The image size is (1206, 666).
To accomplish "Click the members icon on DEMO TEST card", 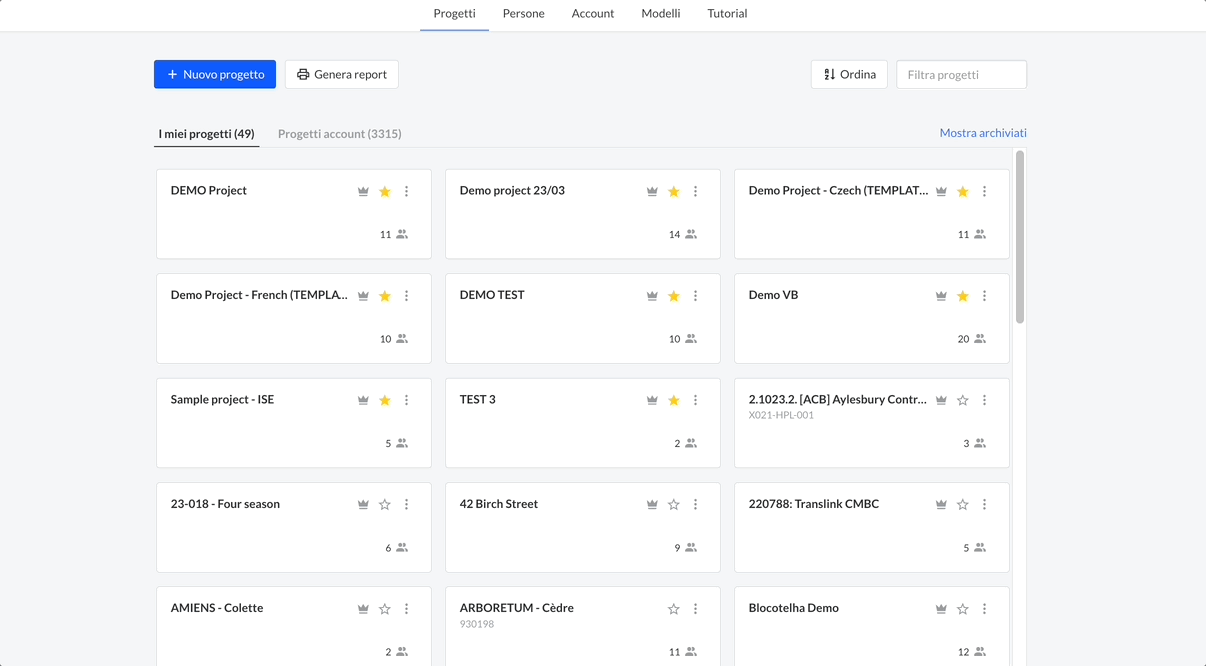I will point(691,339).
